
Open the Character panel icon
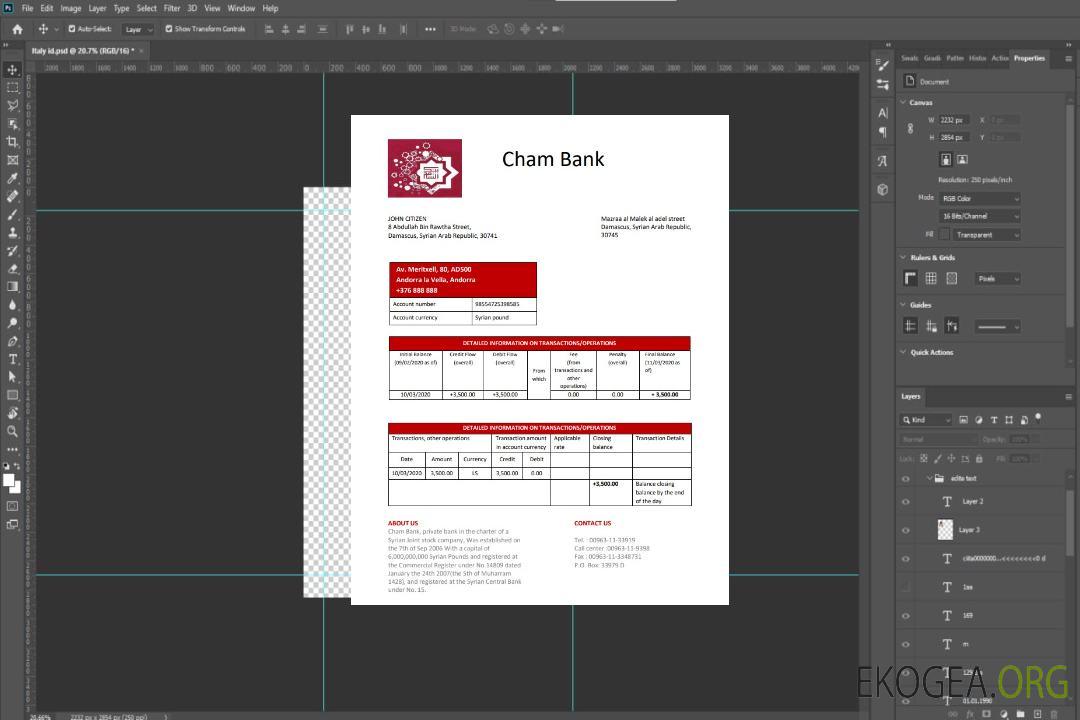tap(883, 113)
